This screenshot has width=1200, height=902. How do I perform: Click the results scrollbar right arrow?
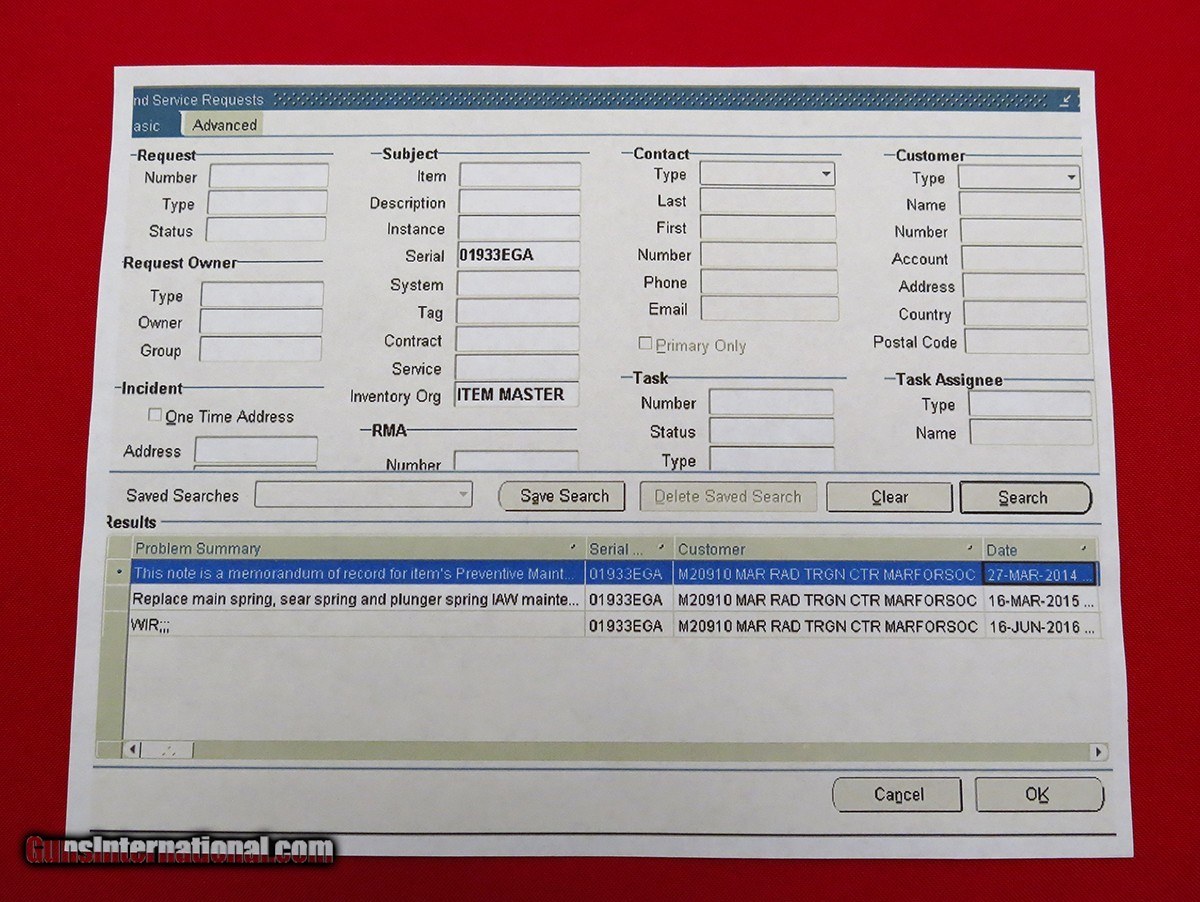[x=1099, y=751]
